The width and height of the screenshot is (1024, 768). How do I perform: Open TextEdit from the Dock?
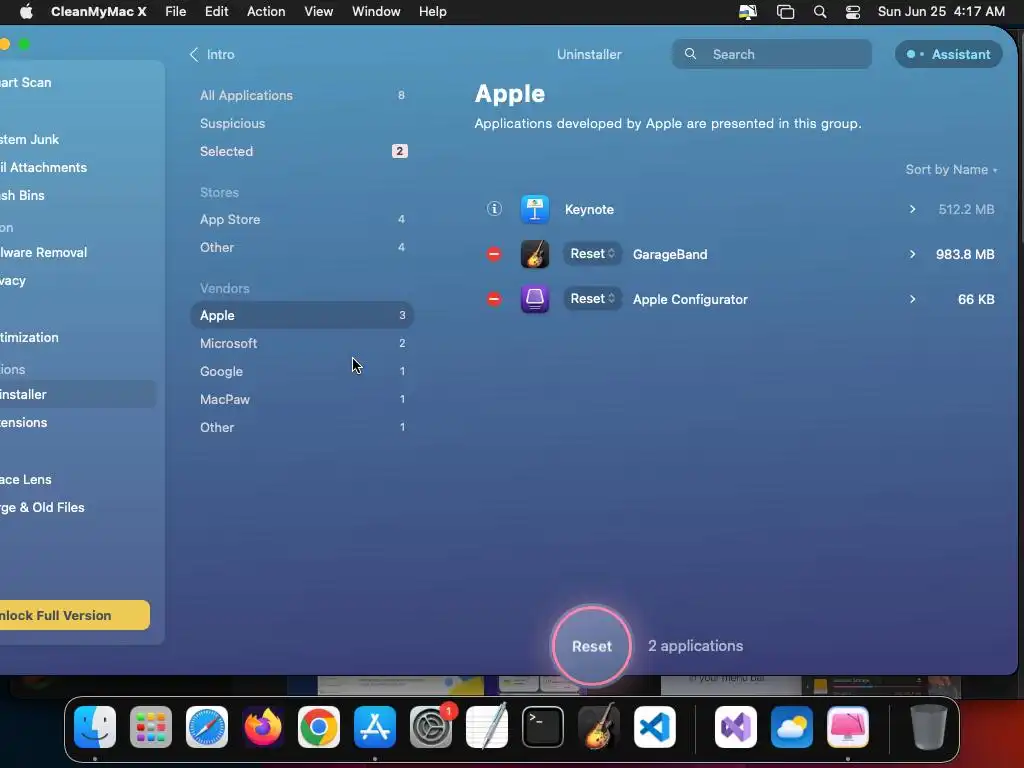coord(487,727)
